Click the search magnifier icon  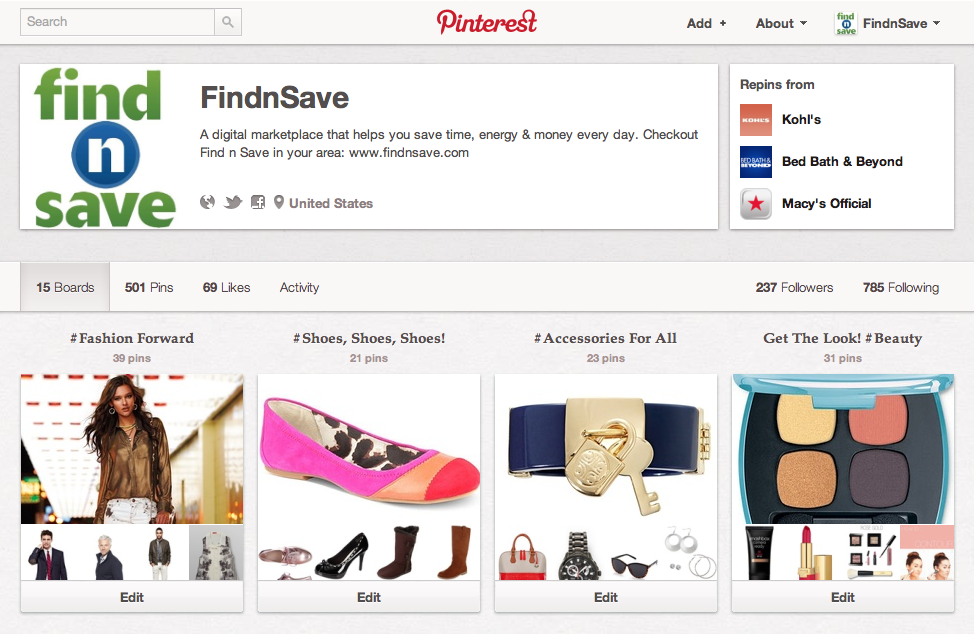[228, 22]
